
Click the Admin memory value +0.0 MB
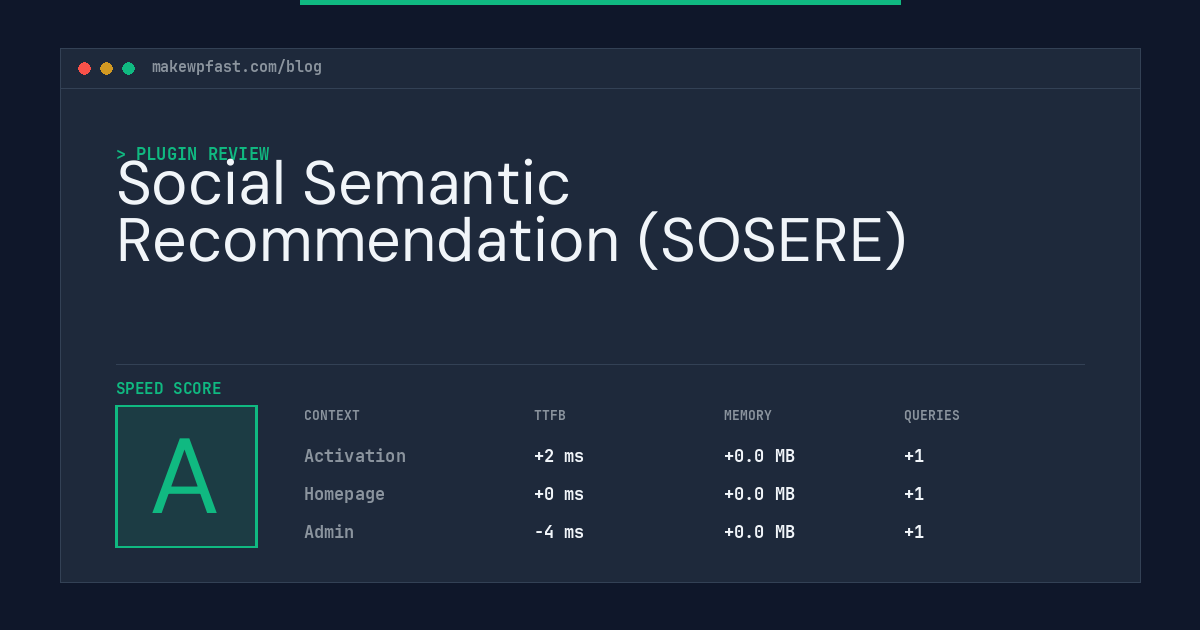coord(759,532)
